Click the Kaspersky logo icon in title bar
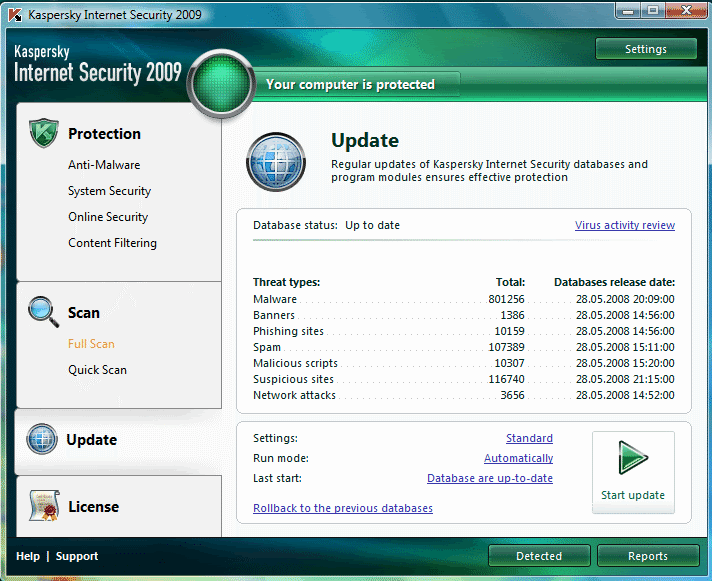 coord(15,15)
